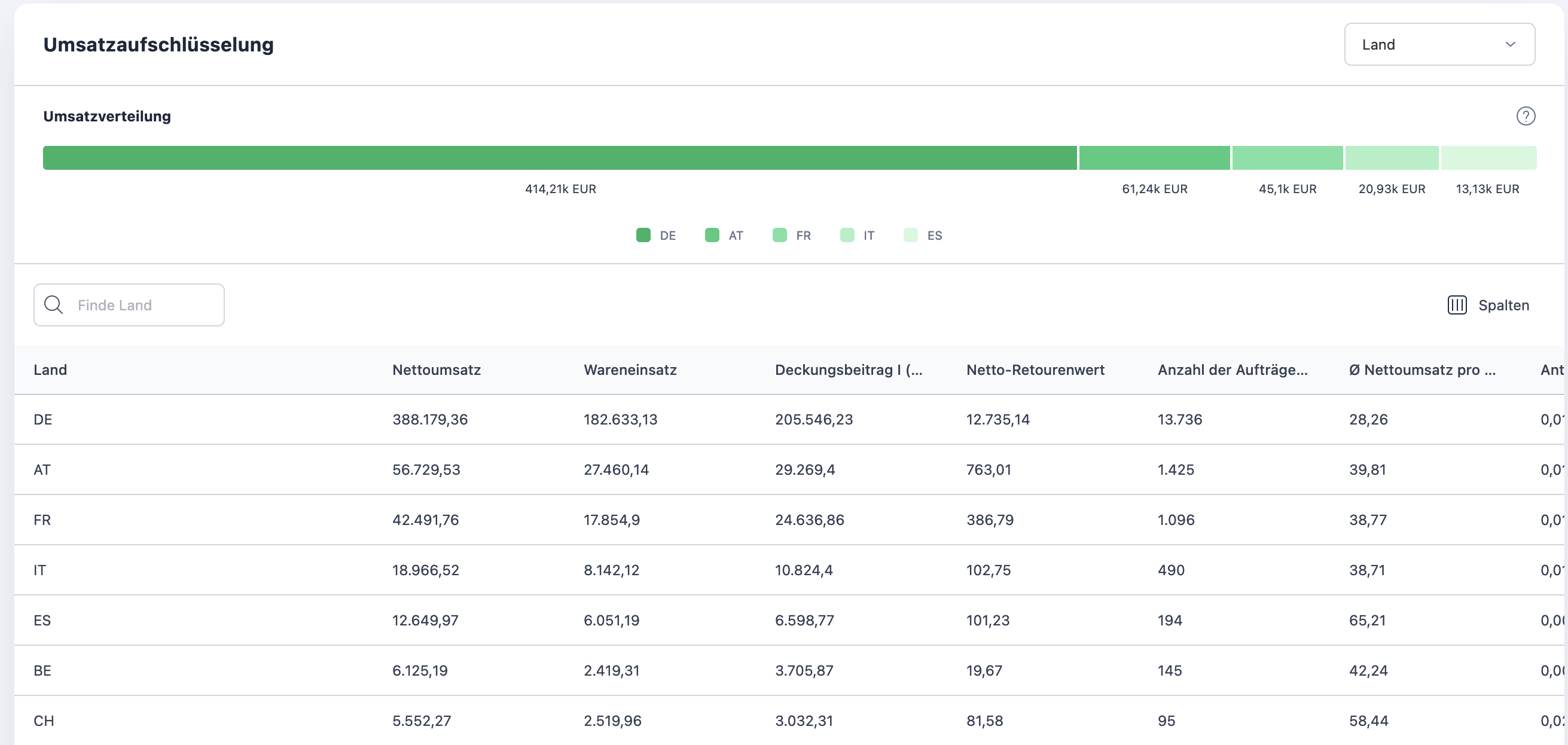Click the Land dropdown chevron arrow
Viewport: 1568px width, 745px height.
pyautogui.click(x=1509, y=44)
